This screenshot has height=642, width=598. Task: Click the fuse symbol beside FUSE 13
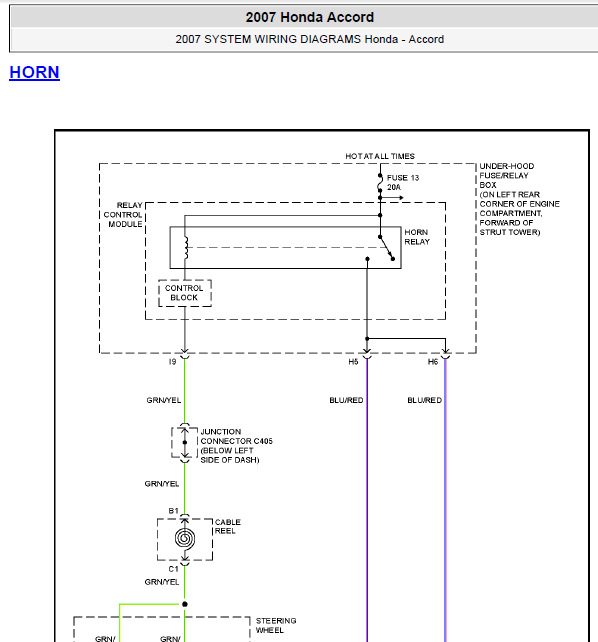[x=380, y=183]
